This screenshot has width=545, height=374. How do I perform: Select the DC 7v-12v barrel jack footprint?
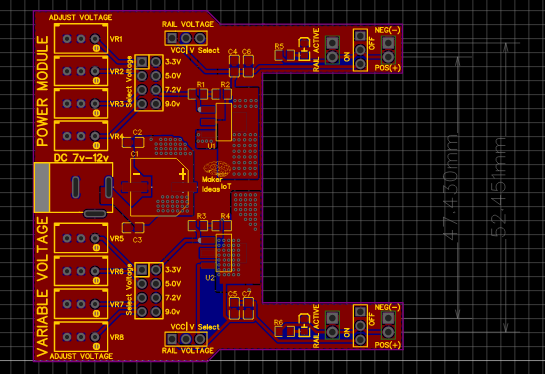(x=73, y=187)
